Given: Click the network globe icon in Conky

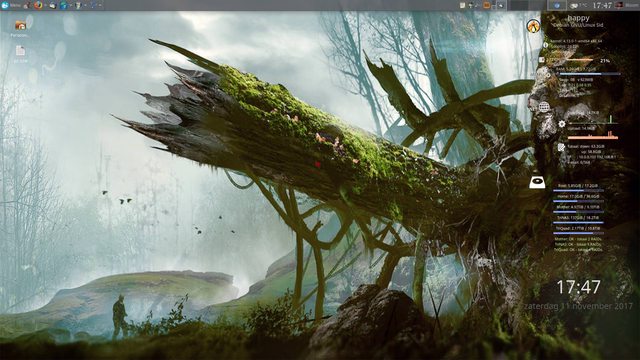Looking at the screenshot, I should pyautogui.click(x=544, y=107).
